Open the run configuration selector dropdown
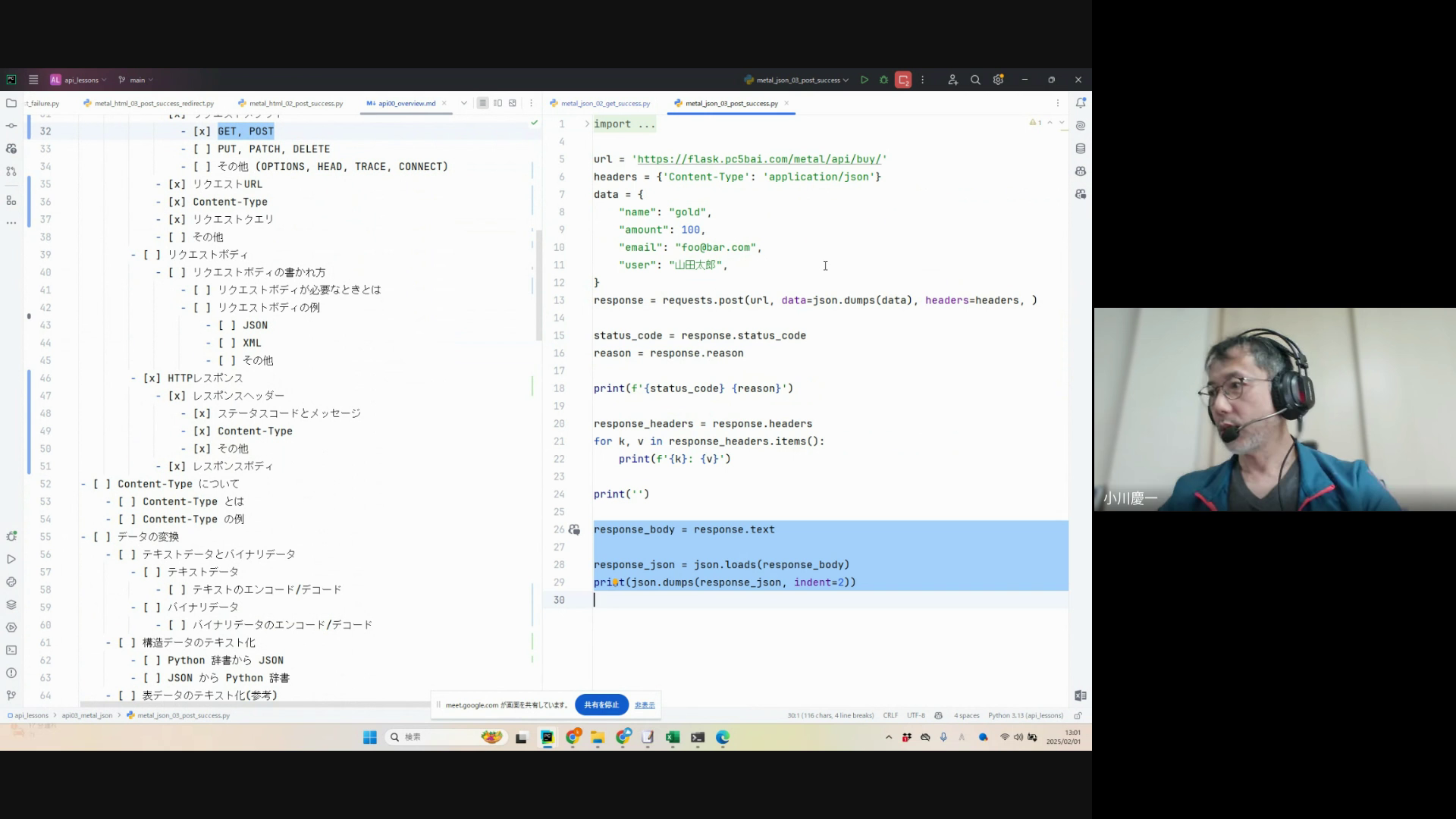 click(796, 80)
